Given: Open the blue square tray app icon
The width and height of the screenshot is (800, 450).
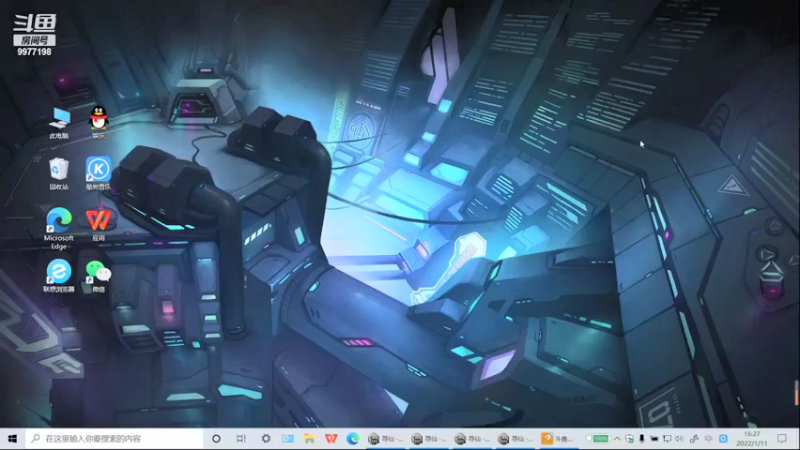Looking at the screenshot, I should click(723, 439).
